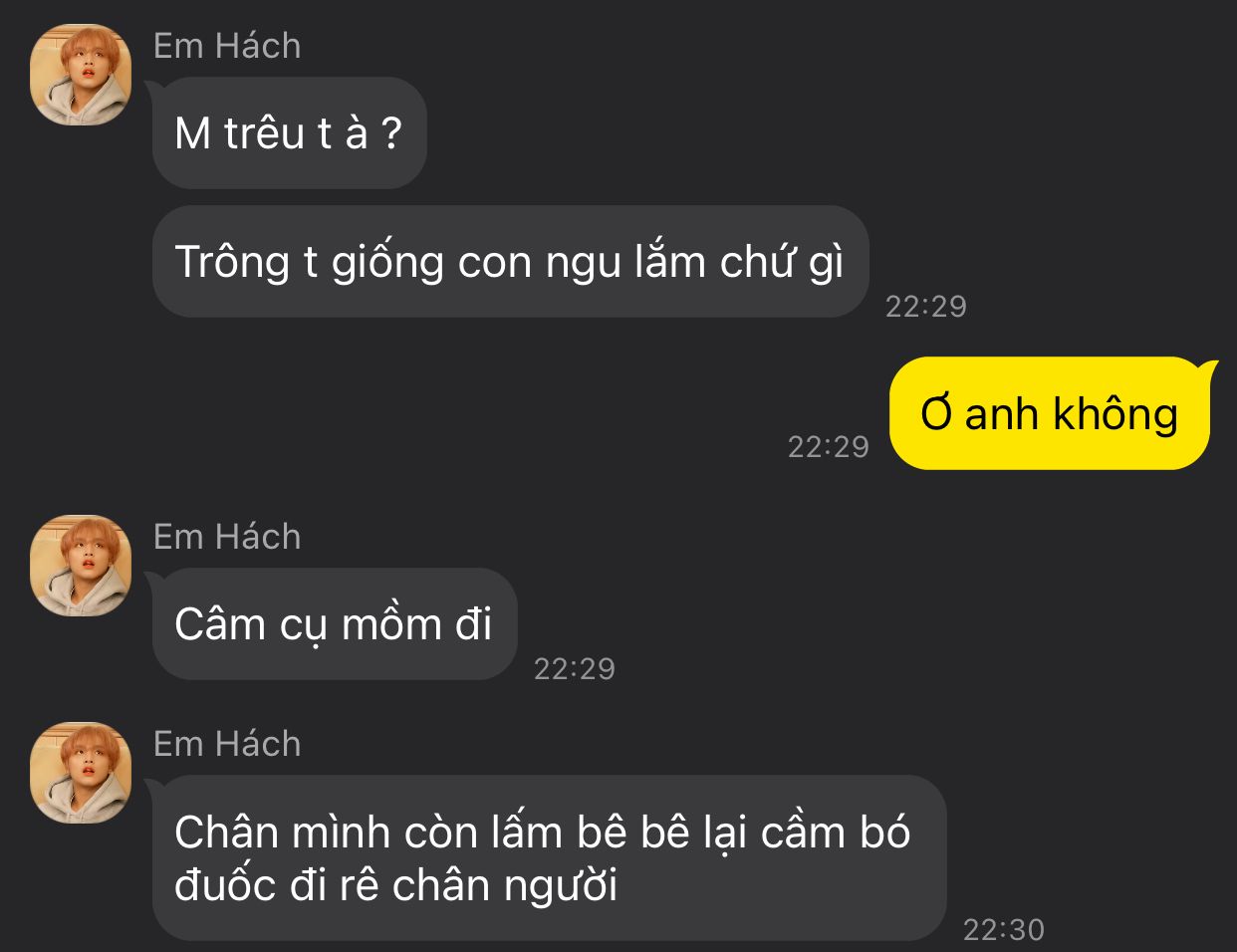Open Em Hách's avatar beside "M trêu t à ?"

(81, 75)
